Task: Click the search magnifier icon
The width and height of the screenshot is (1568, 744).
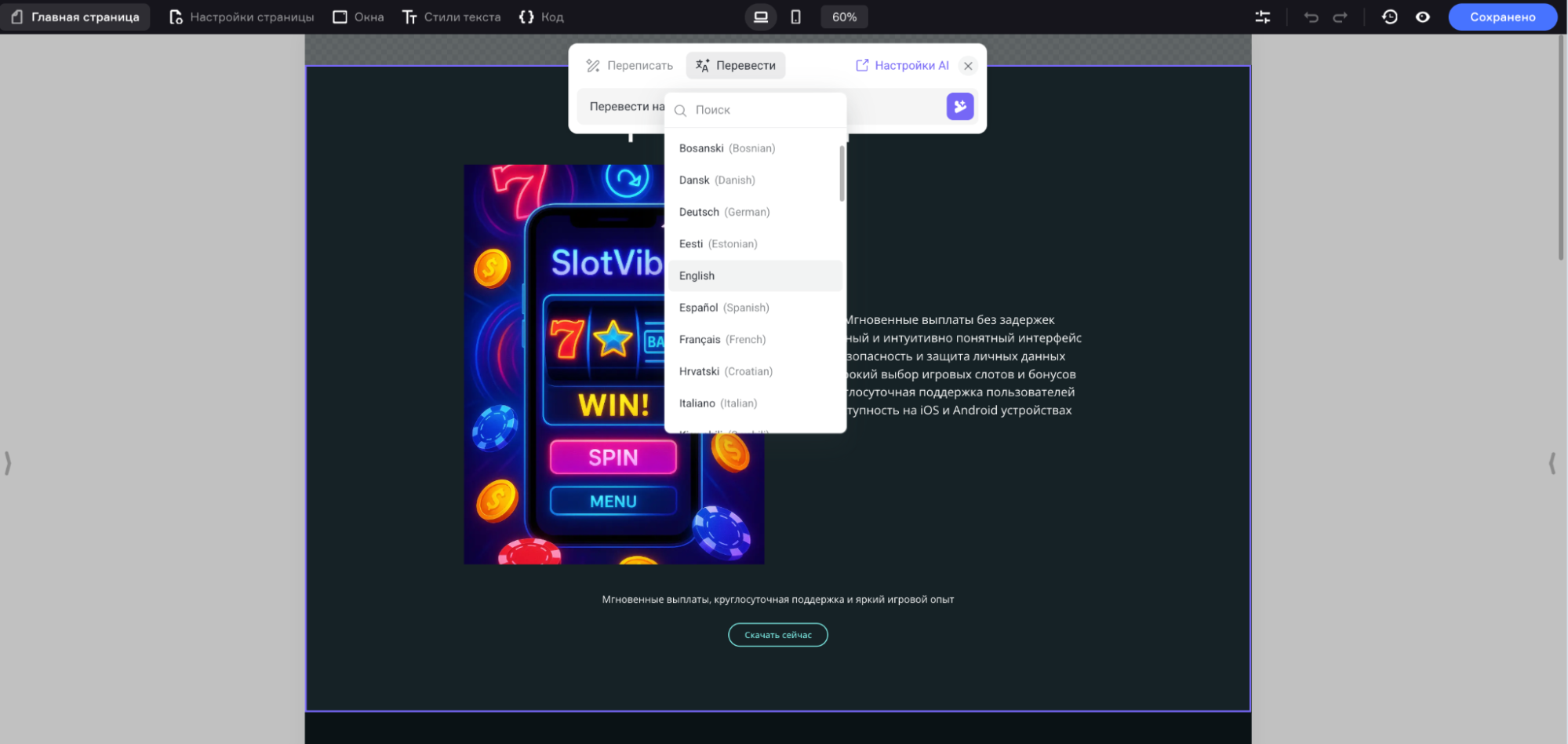Action: pyautogui.click(x=680, y=111)
